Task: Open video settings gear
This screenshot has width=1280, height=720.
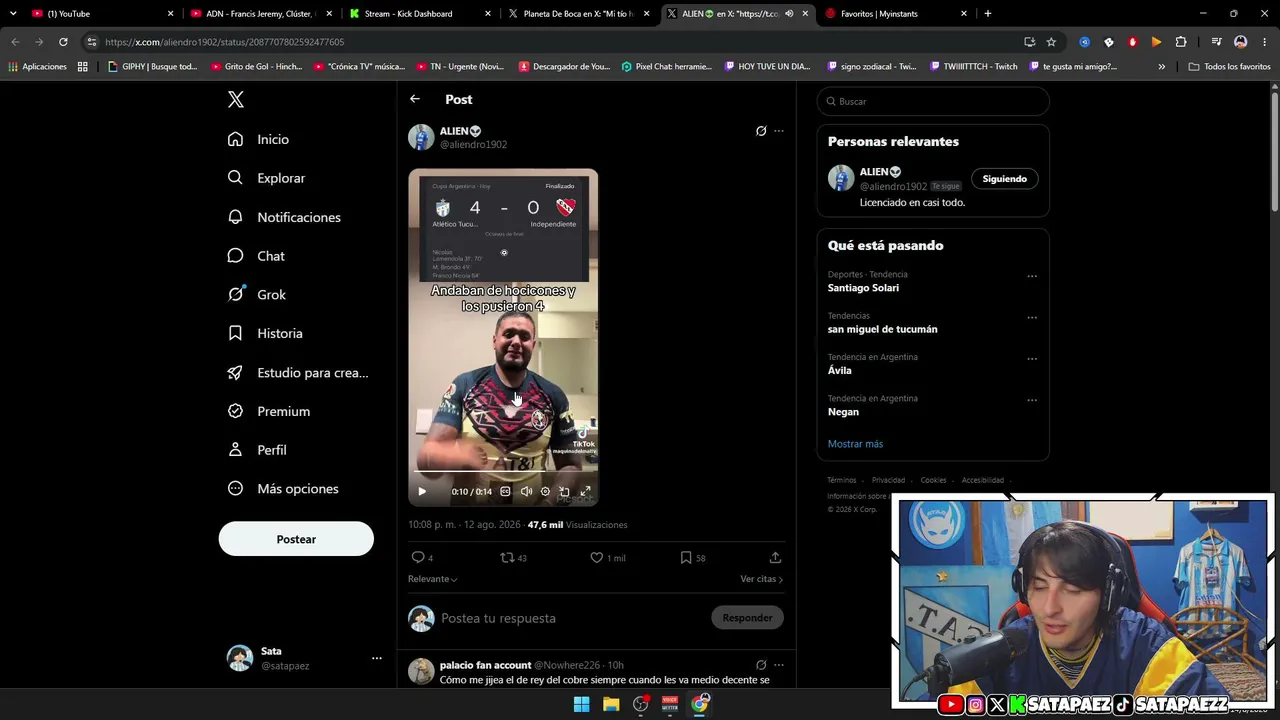Action: click(x=545, y=491)
